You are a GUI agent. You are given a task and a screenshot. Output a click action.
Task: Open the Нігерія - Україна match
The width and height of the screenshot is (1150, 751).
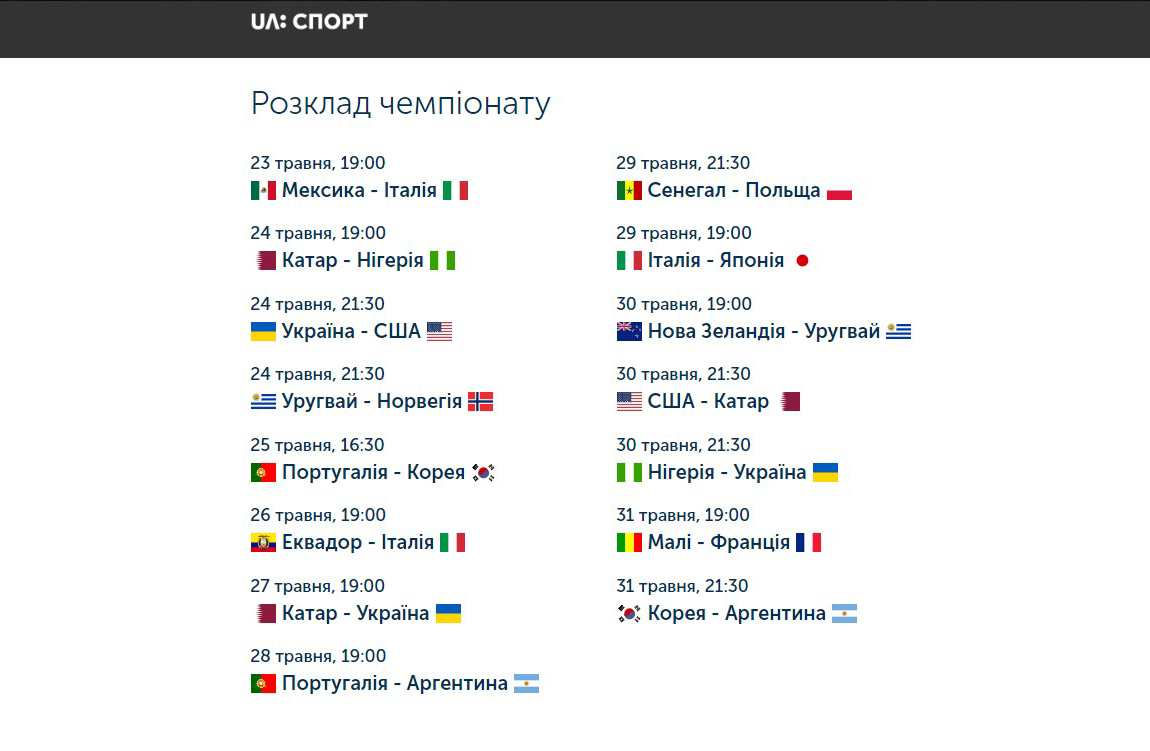click(x=727, y=472)
